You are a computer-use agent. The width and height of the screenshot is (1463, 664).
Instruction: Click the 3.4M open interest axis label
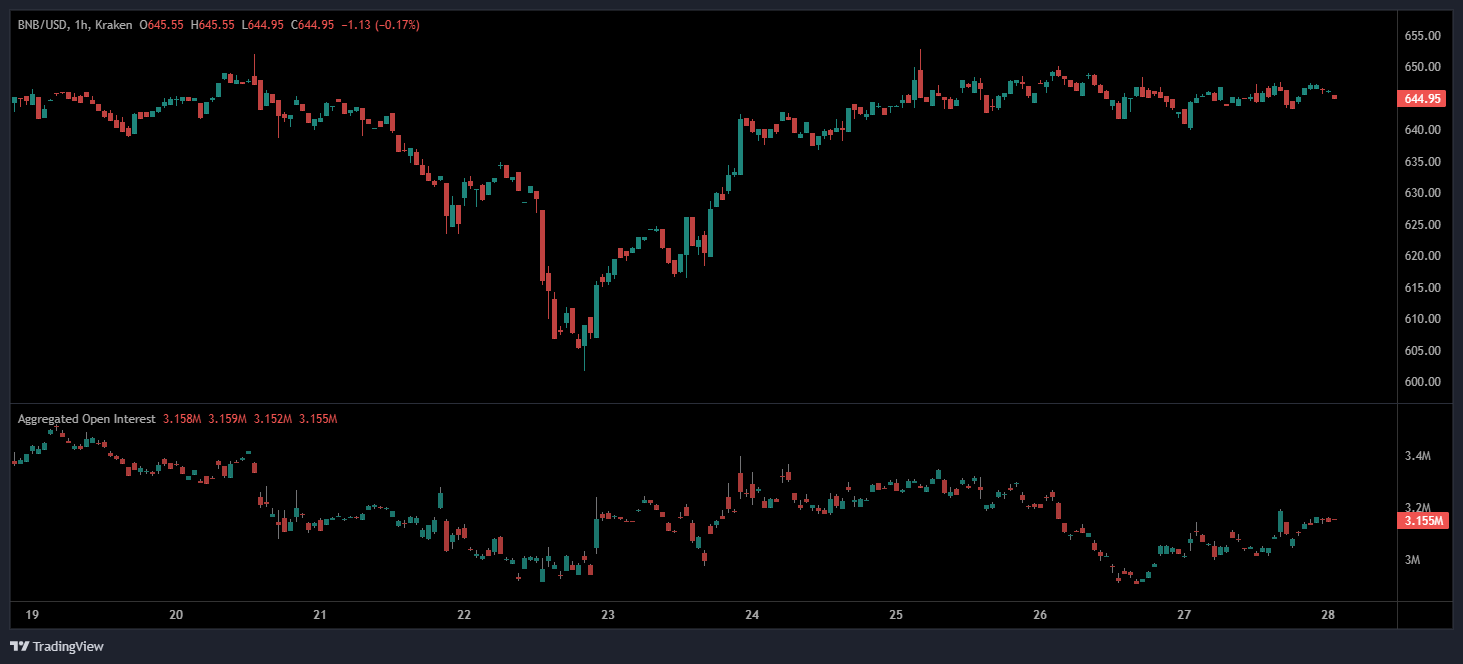click(1417, 456)
